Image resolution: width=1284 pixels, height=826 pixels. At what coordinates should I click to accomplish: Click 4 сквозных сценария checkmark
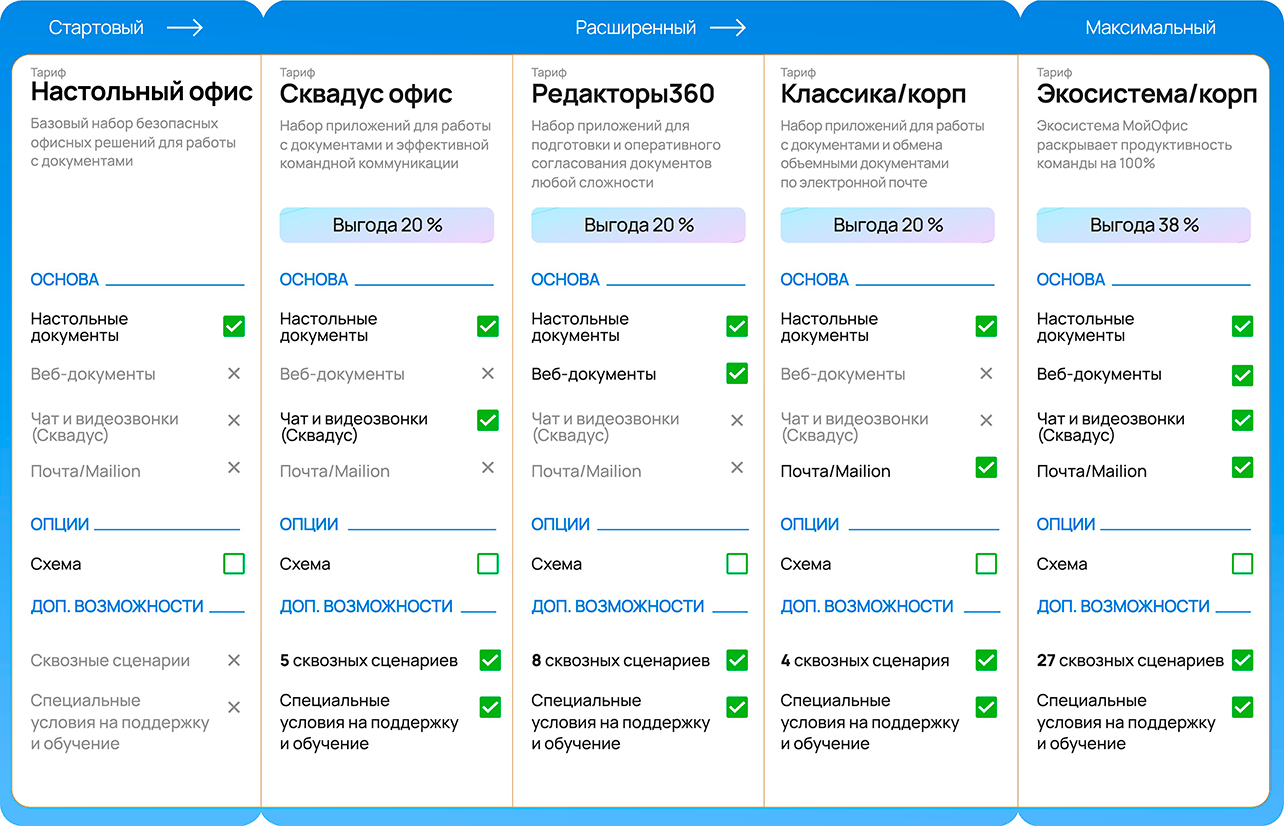pyautogui.click(x=986, y=660)
